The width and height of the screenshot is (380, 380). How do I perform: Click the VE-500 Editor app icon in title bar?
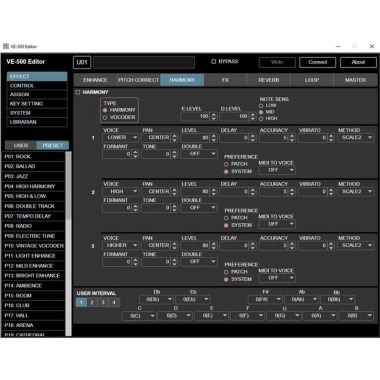click(6, 46)
